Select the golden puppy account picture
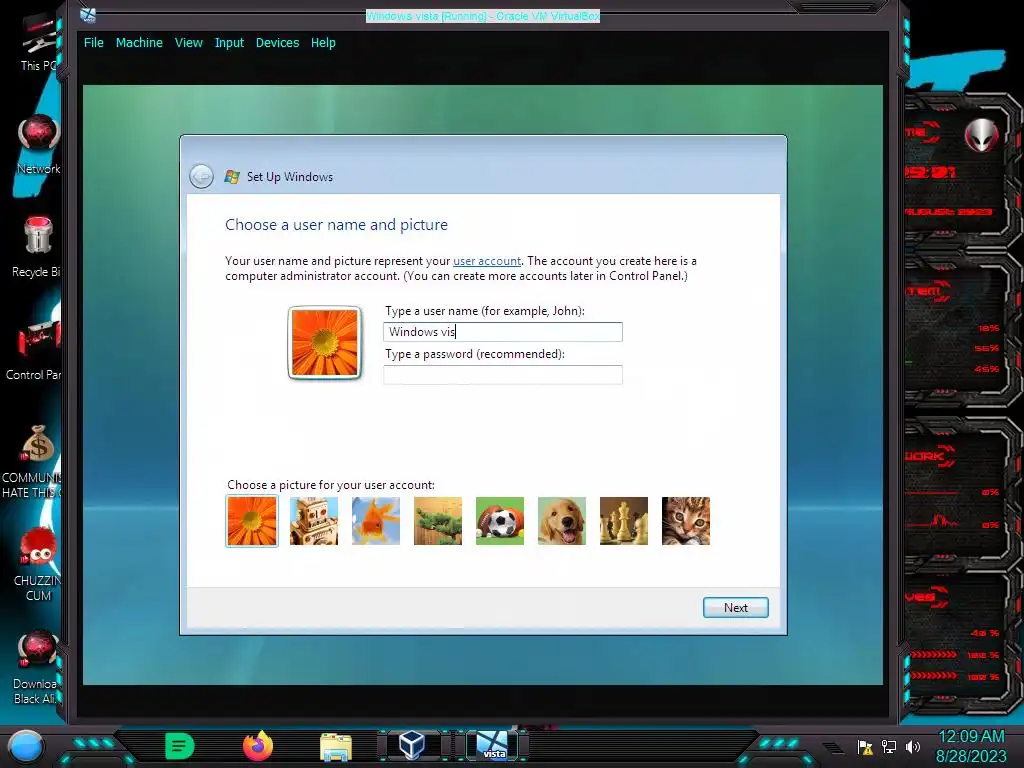The height and width of the screenshot is (768, 1024). pyautogui.click(x=562, y=520)
